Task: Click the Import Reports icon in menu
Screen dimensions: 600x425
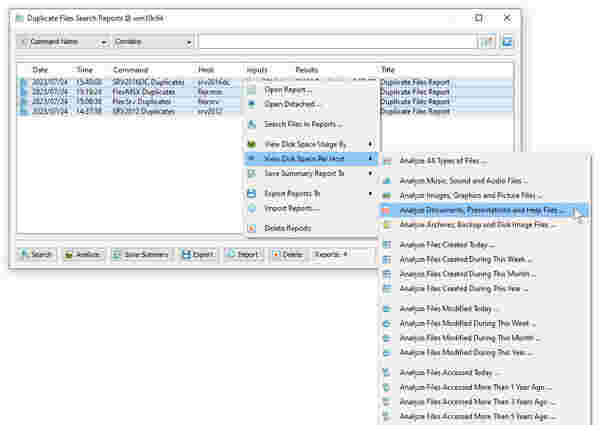Action: click(252, 208)
